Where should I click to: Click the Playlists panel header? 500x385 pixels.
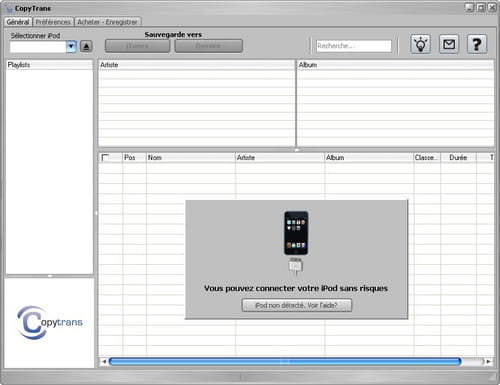49,65
